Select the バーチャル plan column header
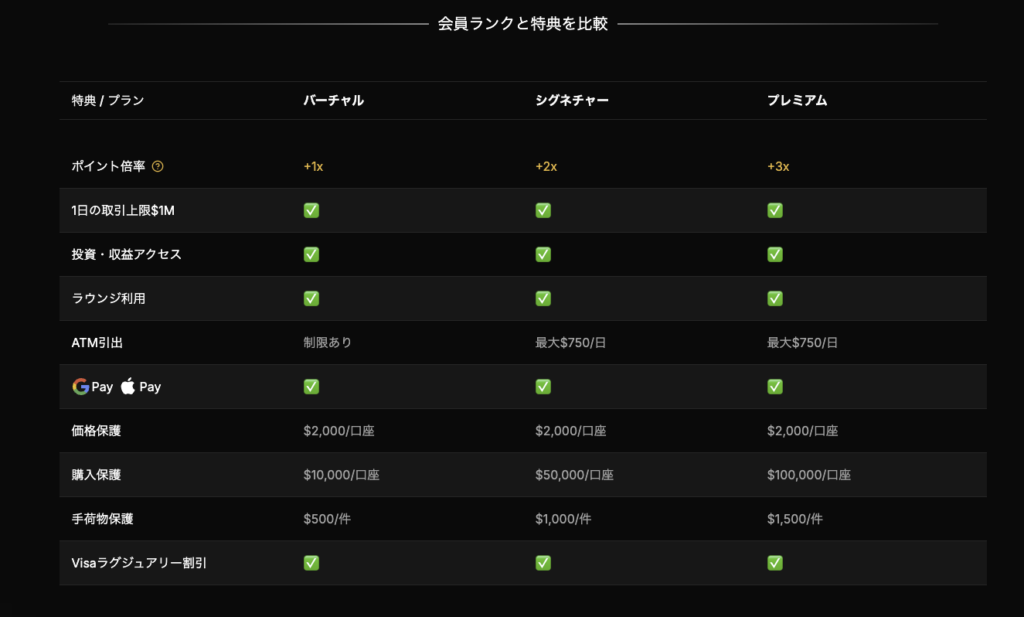This screenshot has width=1024, height=617. [333, 101]
